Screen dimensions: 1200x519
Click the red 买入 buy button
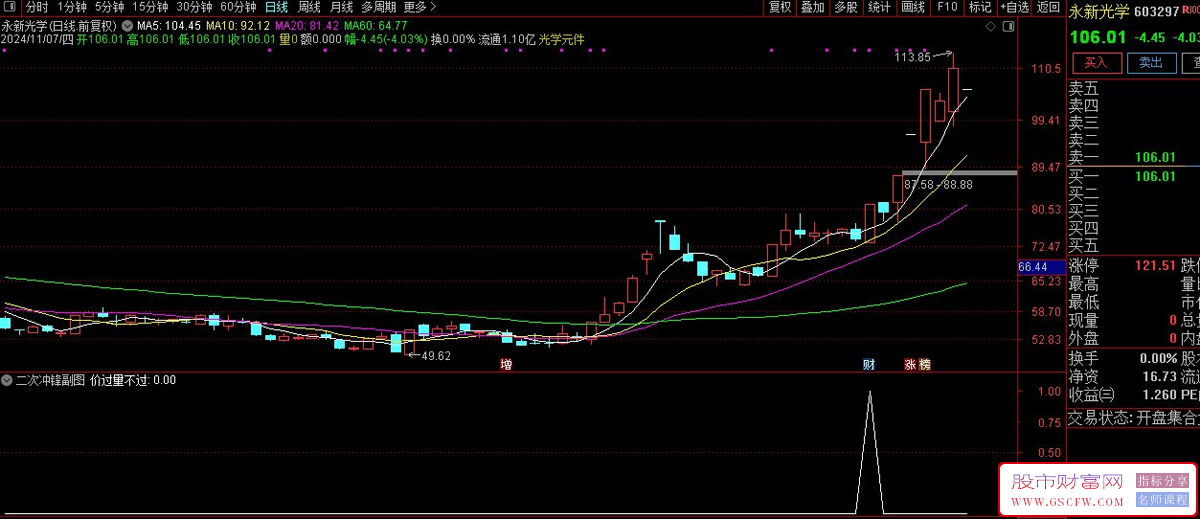click(x=1097, y=62)
